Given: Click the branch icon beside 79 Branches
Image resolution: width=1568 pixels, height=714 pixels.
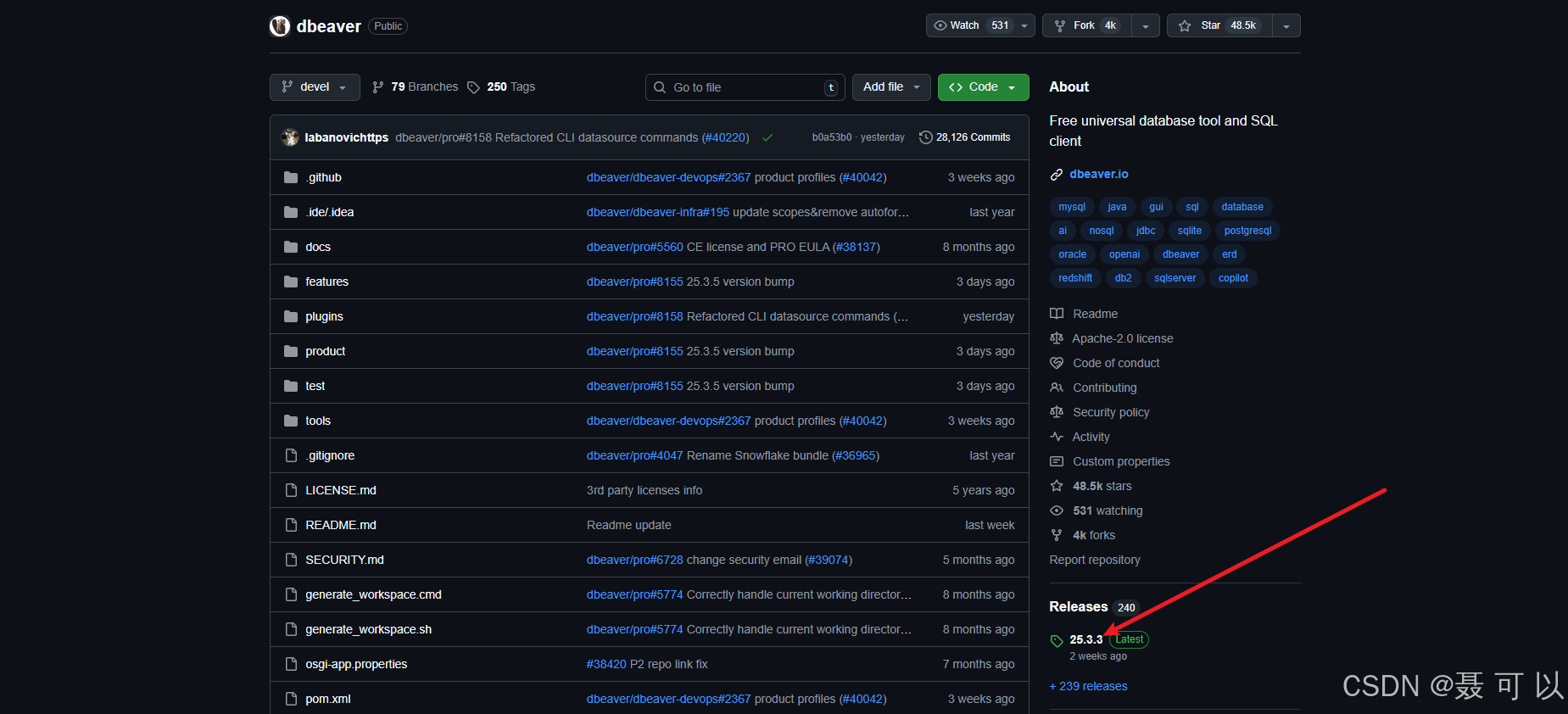Looking at the screenshot, I should (x=378, y=87).
